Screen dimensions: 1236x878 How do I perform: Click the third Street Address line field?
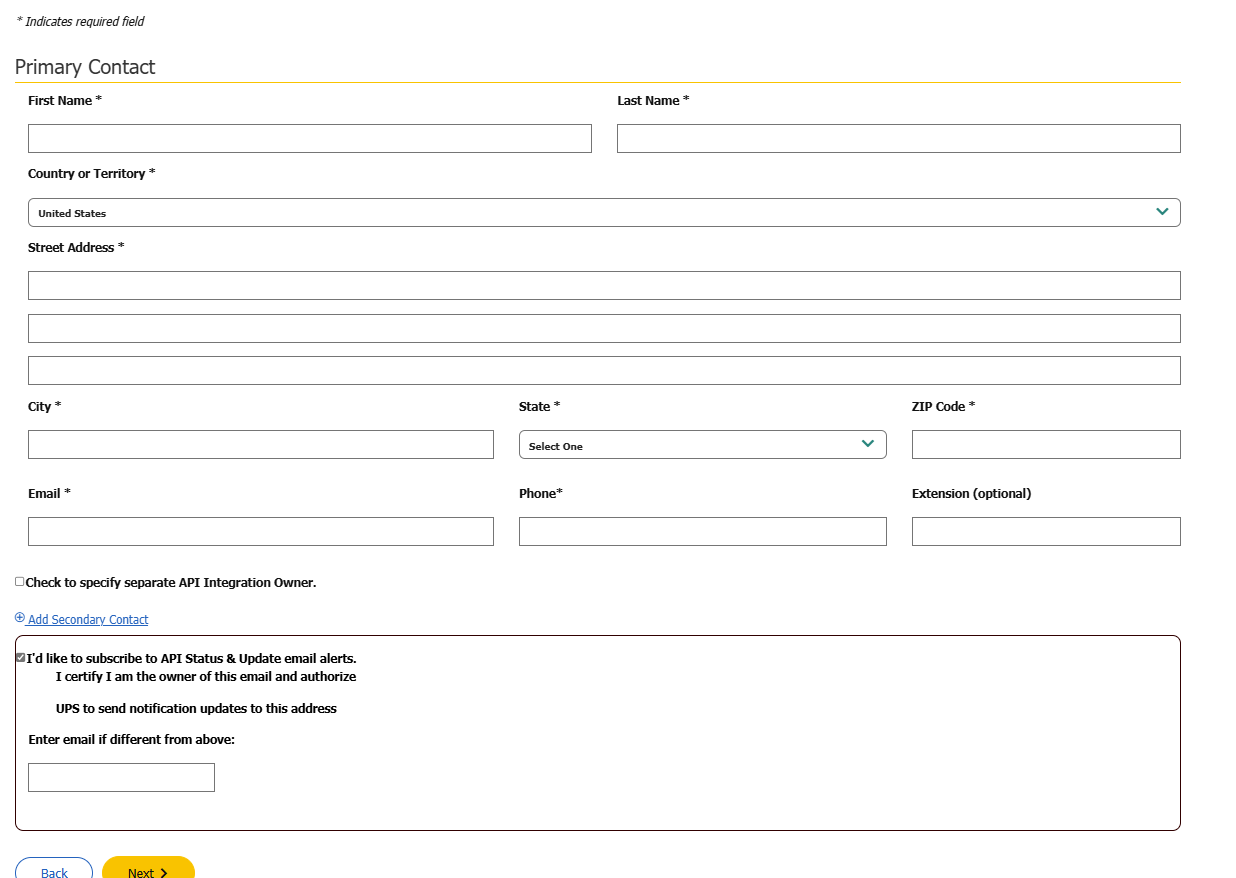604,370
